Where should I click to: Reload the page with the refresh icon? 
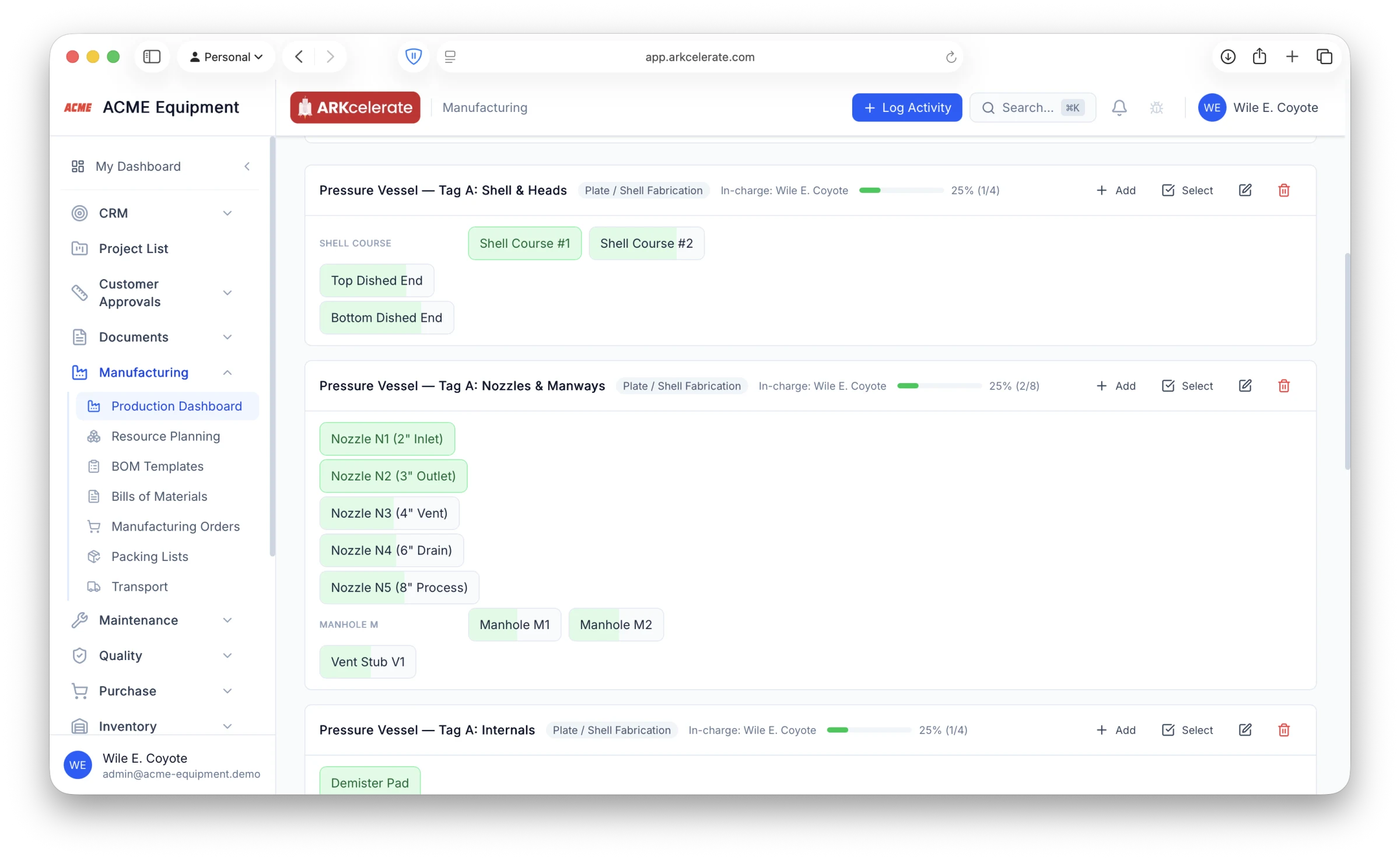click(x=951, y=57)
